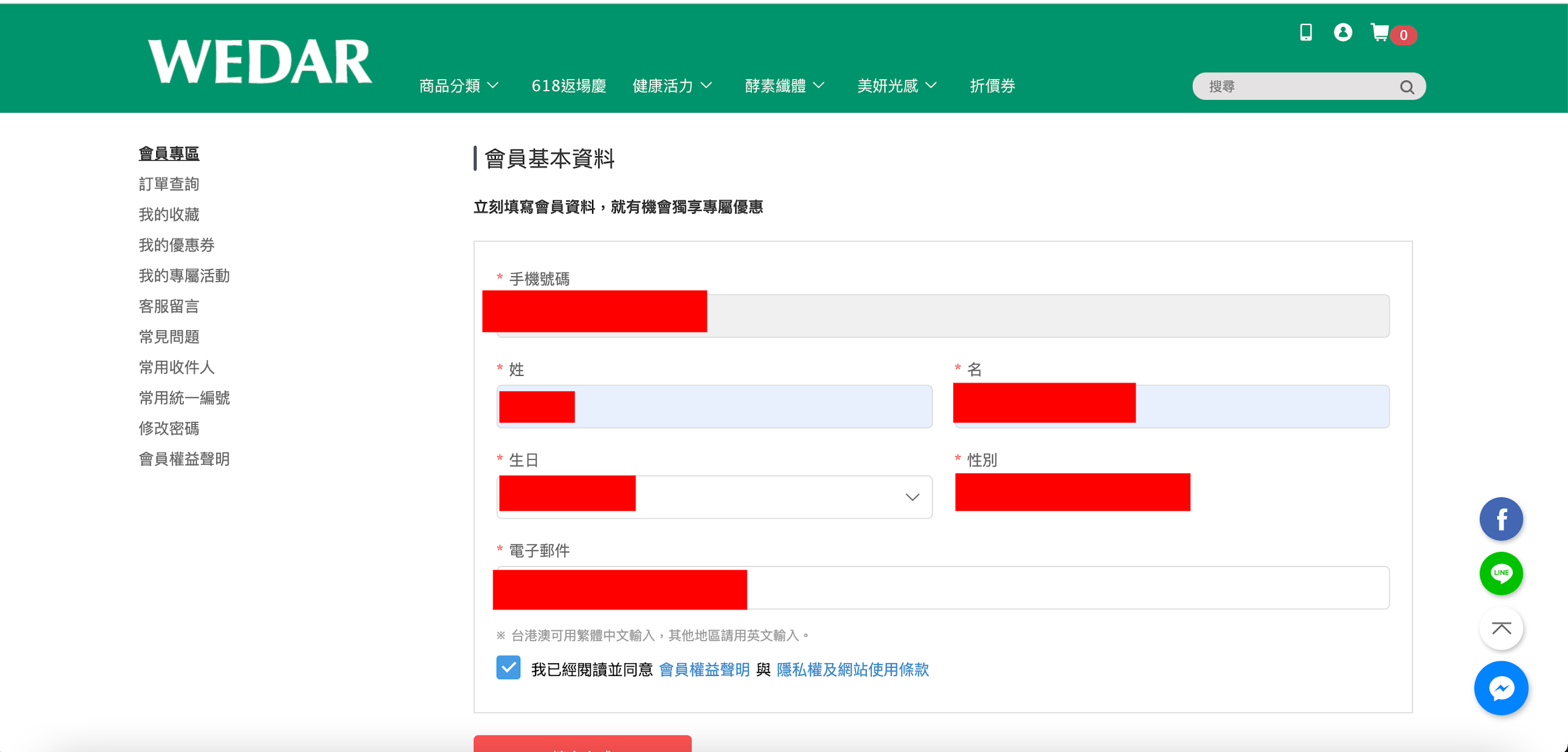Open 隱私權及網站使用條款 link

[x=852, y=670]
